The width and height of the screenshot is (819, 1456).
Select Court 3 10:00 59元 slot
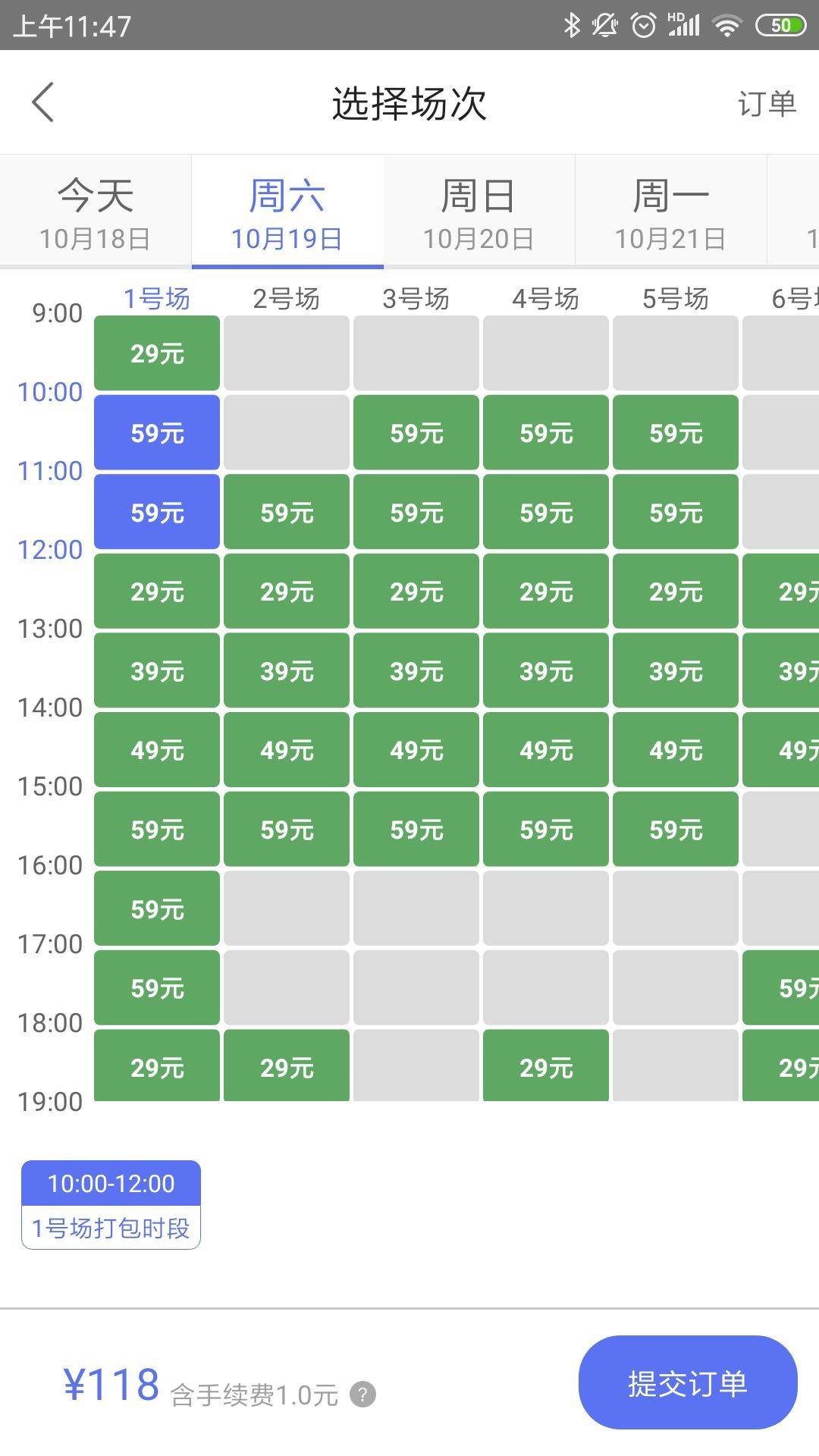coord(416,433)
